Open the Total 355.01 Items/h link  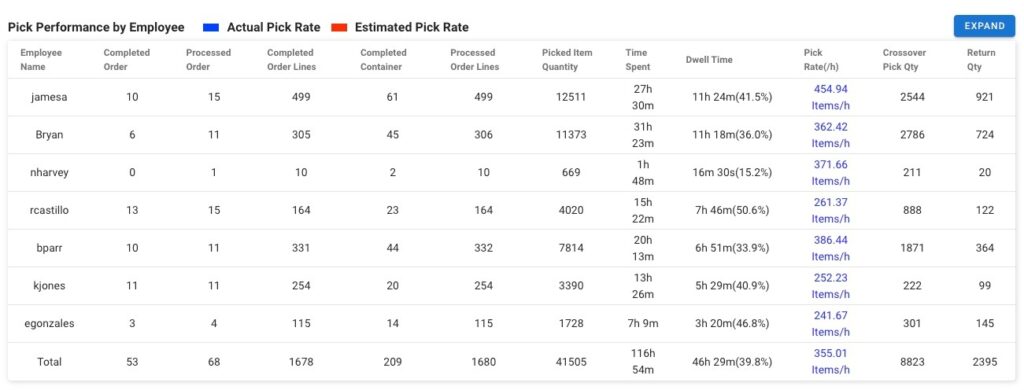831,361
